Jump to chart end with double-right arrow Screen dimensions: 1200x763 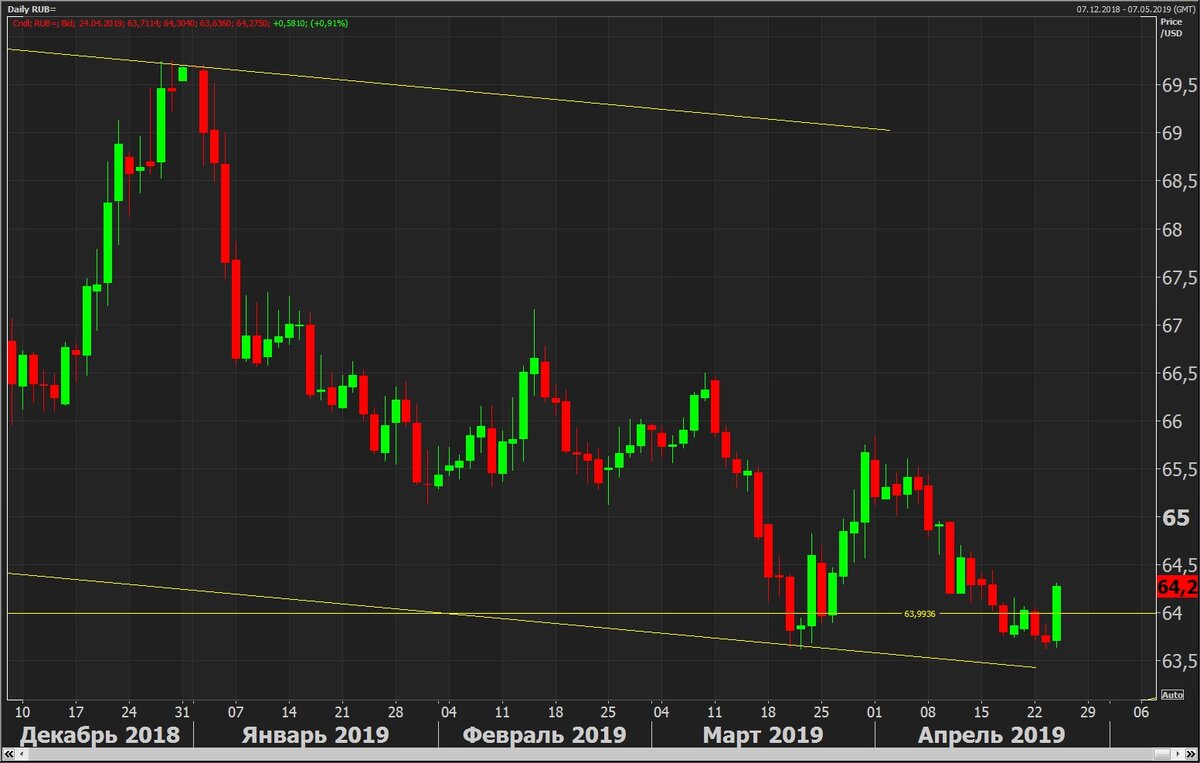1191,754
